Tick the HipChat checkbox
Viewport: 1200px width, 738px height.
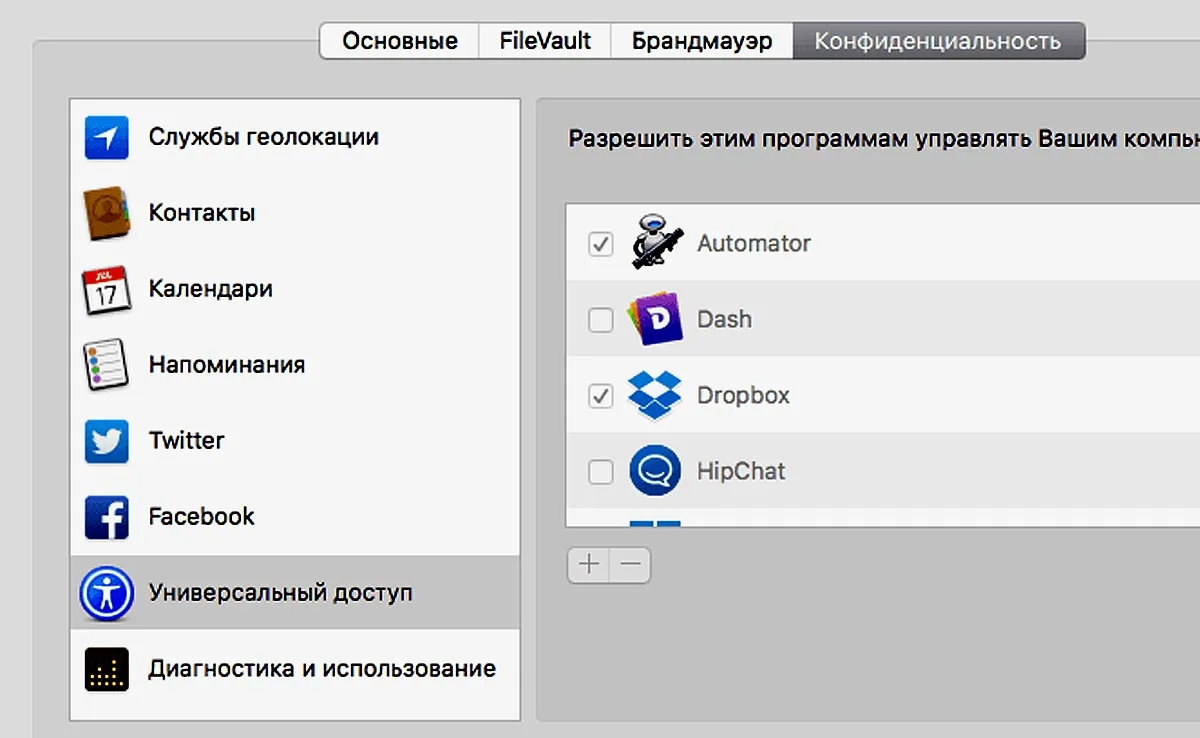coord(600,472)
